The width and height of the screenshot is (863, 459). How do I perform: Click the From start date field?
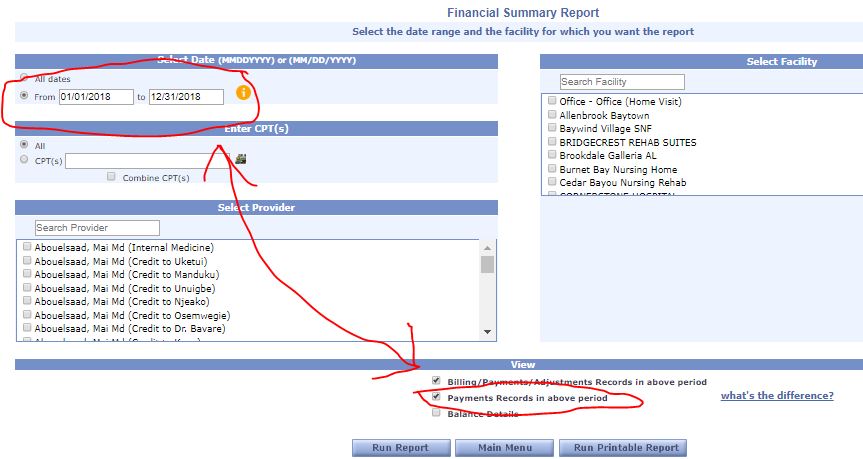[96, 97]
